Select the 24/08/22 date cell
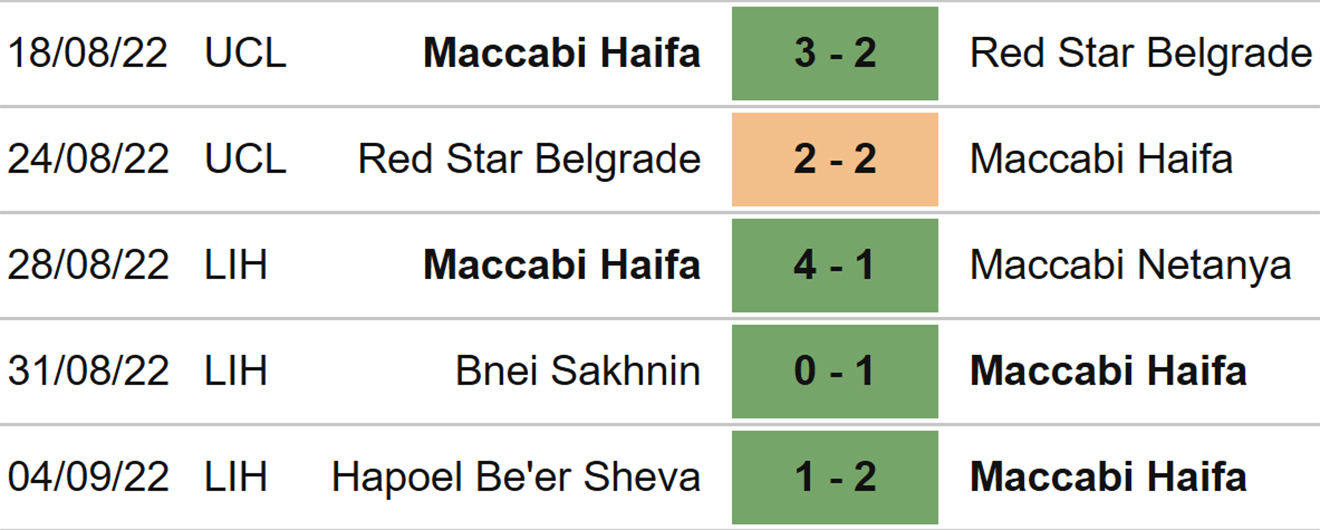The height and width of the screenshot is (530, 1320). (x=88, y=160)
